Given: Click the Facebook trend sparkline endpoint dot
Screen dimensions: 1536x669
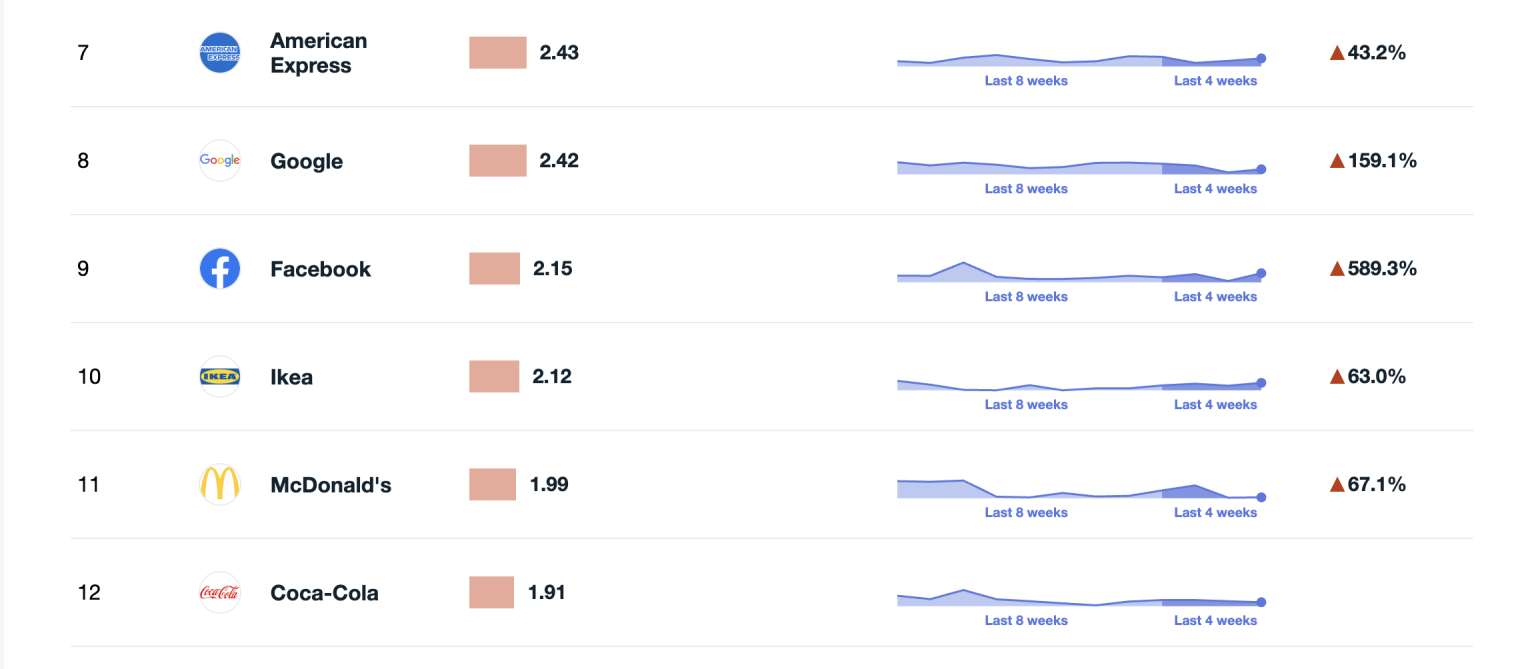Looking at the screenshot, I should (x=1261, y=273).
